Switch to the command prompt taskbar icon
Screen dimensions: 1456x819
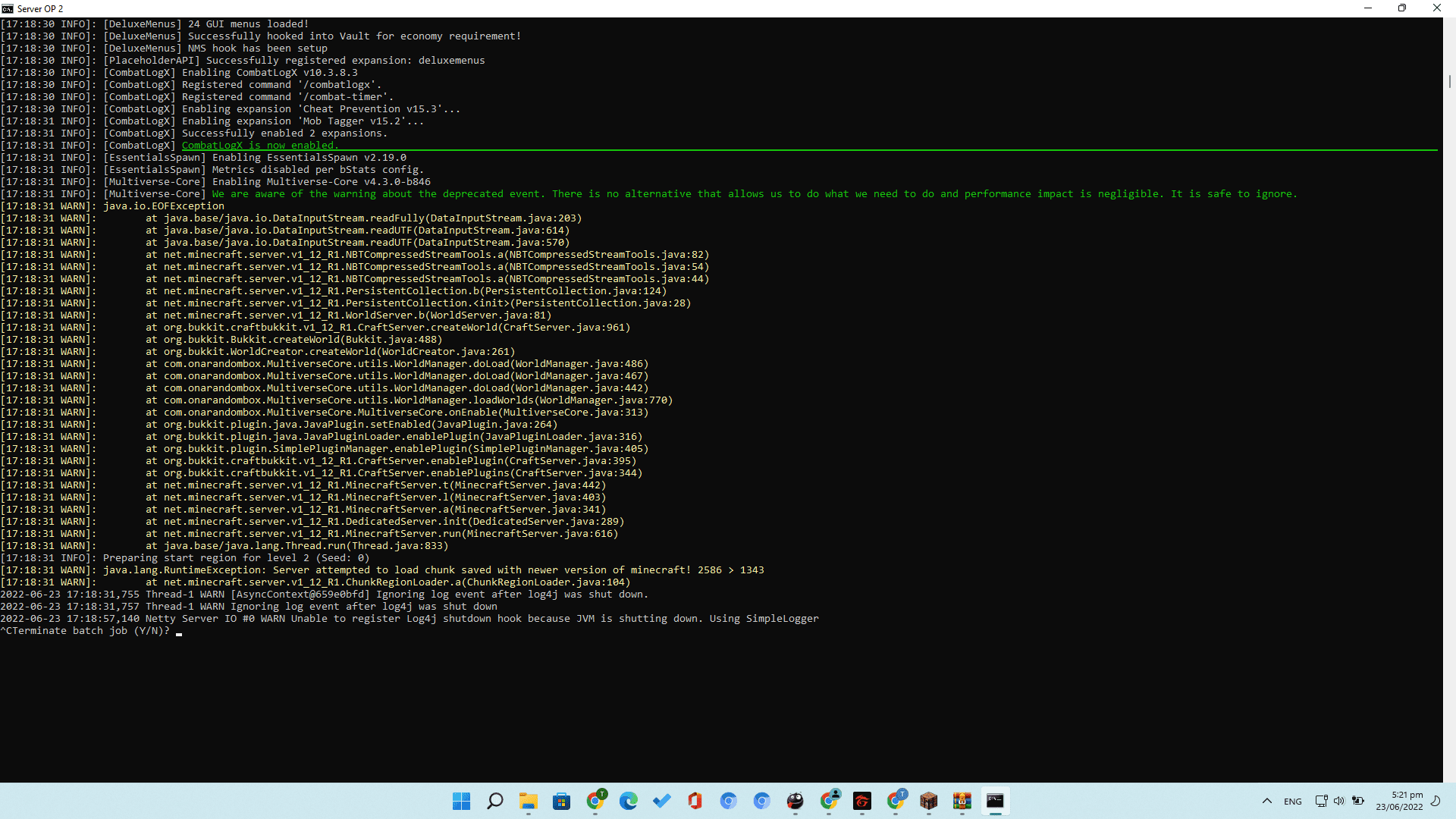tap(995, 801)
